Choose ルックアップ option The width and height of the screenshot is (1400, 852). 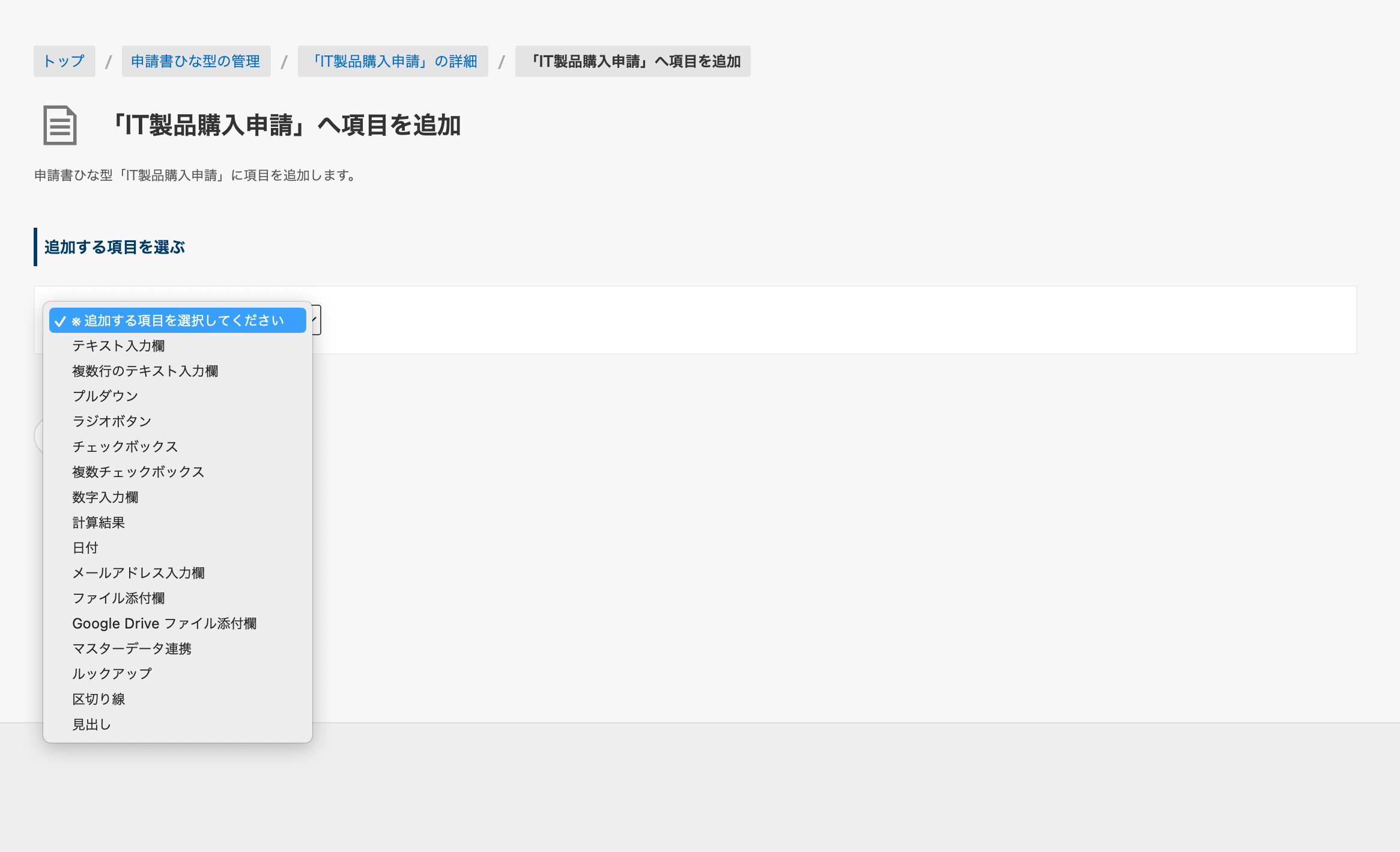pyautogui.click(x=178, y=674)
